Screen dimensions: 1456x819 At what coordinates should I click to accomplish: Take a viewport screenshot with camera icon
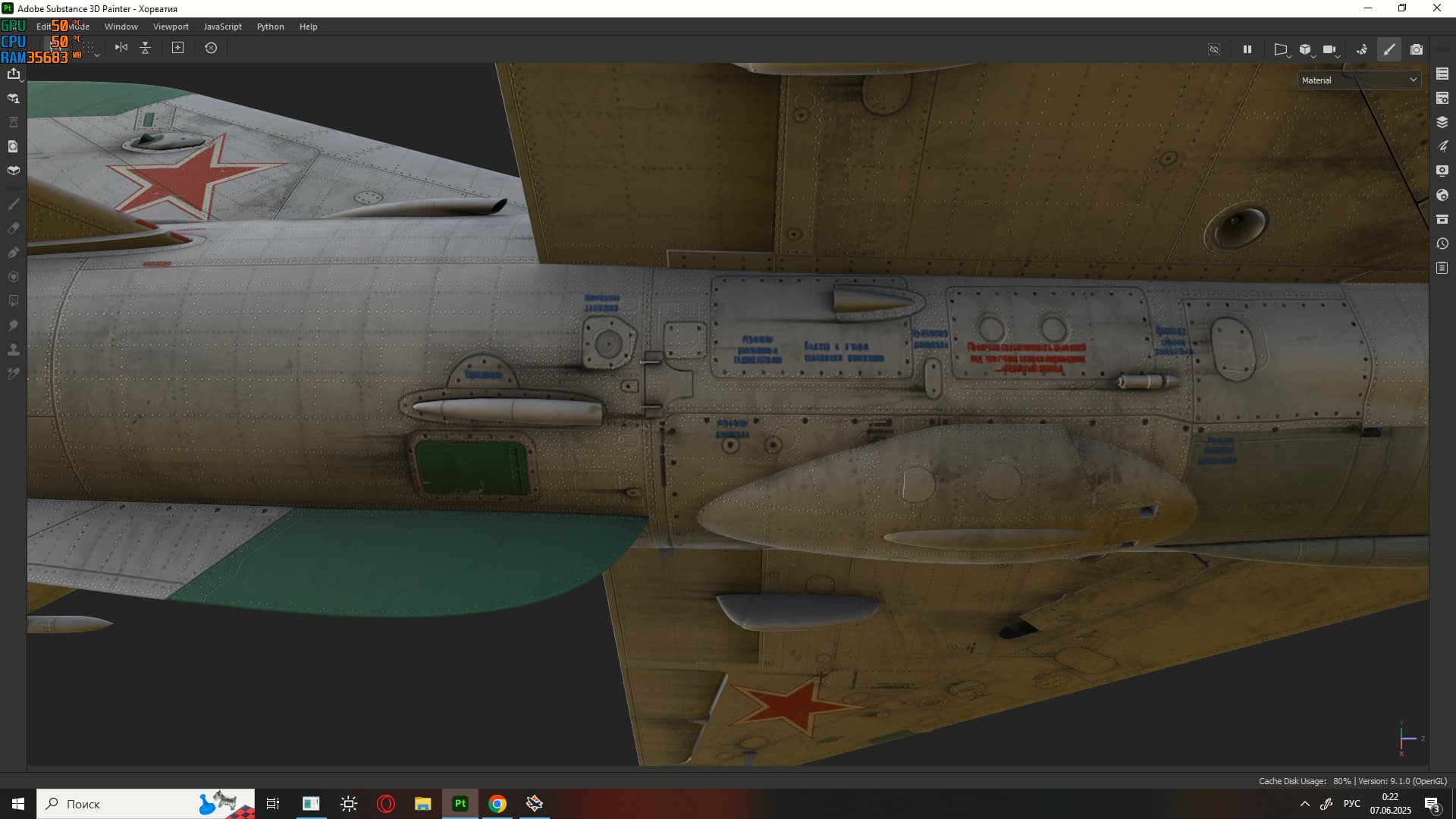(1417, 49)
